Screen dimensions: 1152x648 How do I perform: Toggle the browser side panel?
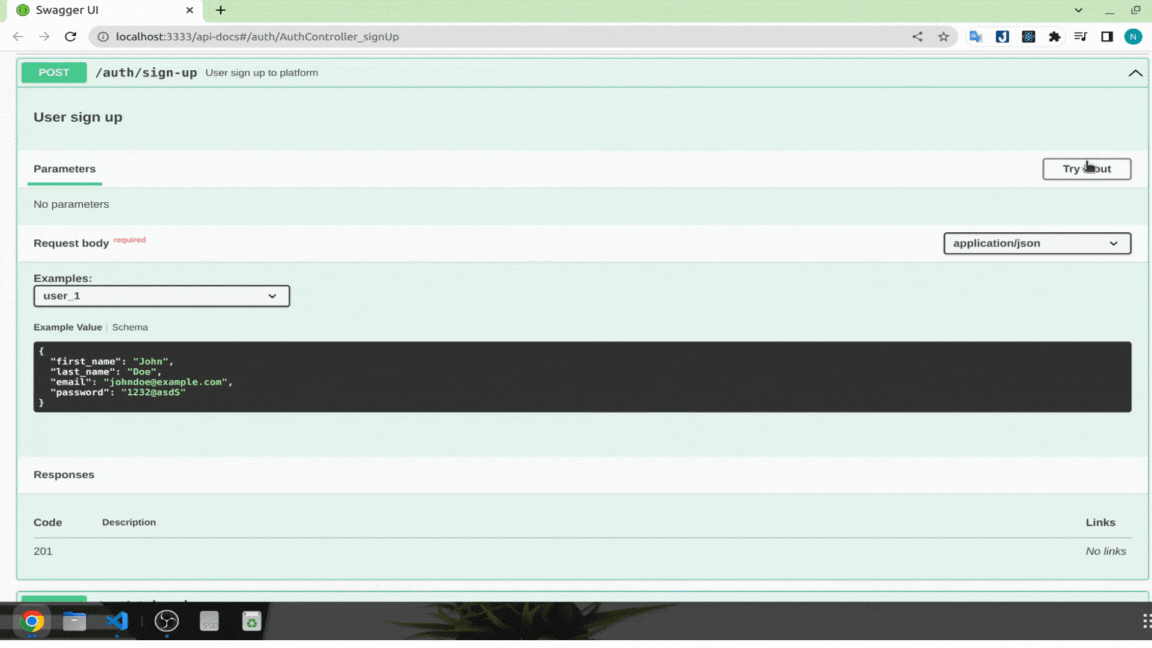tap(1107, 37)
